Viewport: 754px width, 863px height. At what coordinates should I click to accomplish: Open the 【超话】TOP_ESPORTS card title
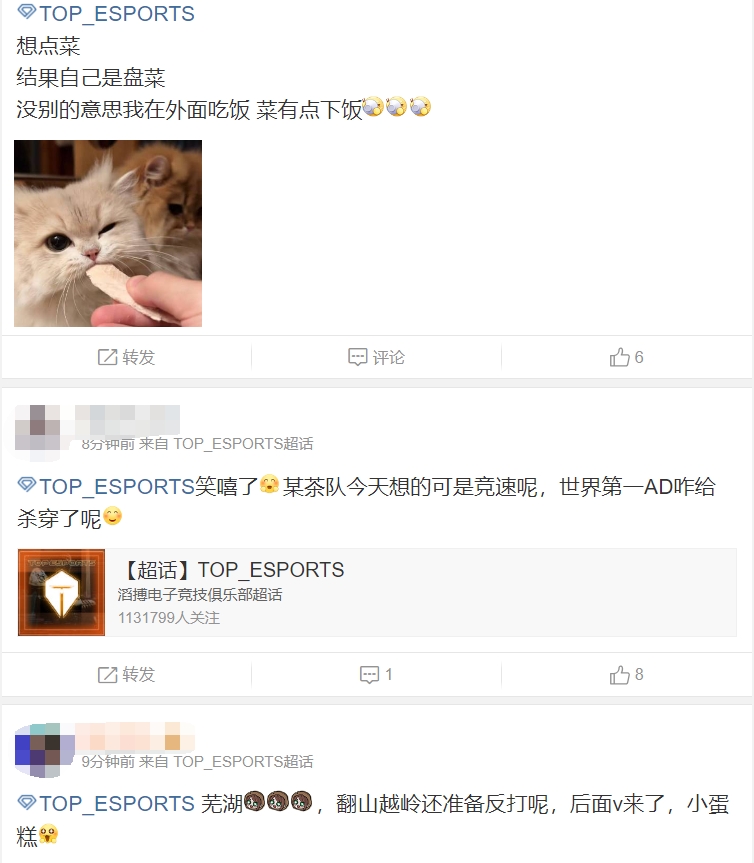coord(233,570)
